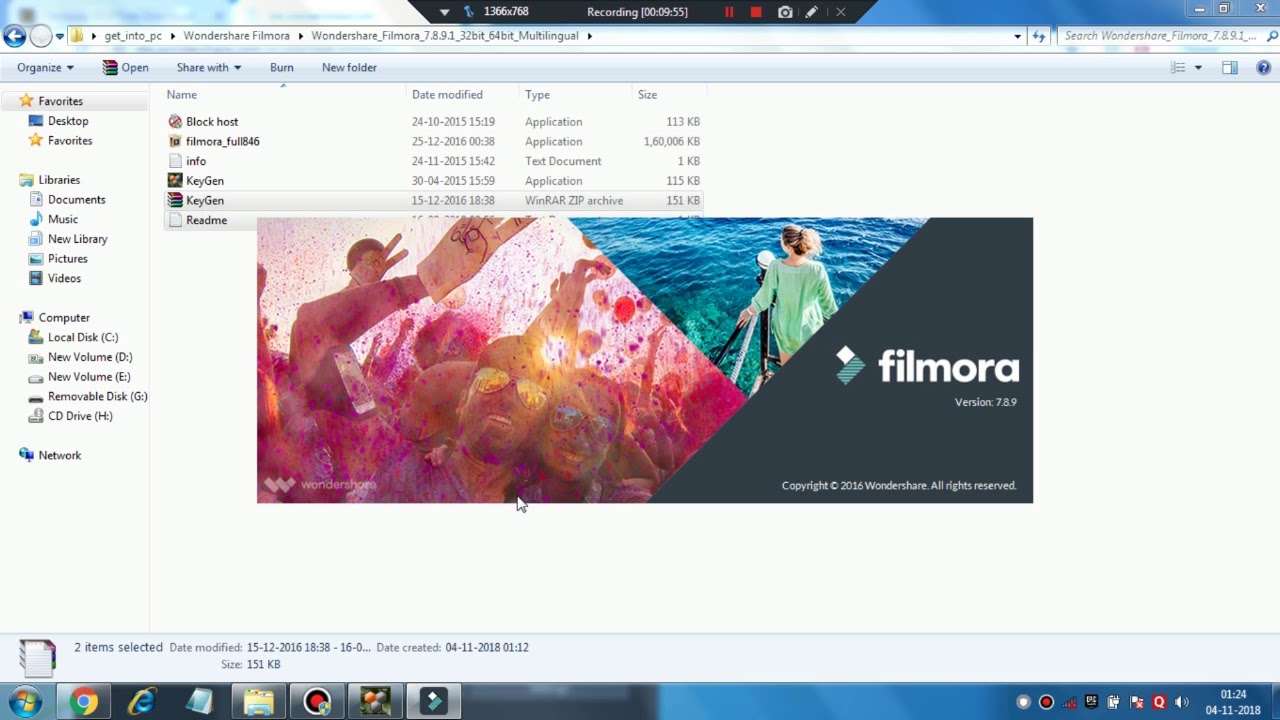This screenshot has height=720, width=1280.
Task: Open New Library item
Action: click(77, 239)
